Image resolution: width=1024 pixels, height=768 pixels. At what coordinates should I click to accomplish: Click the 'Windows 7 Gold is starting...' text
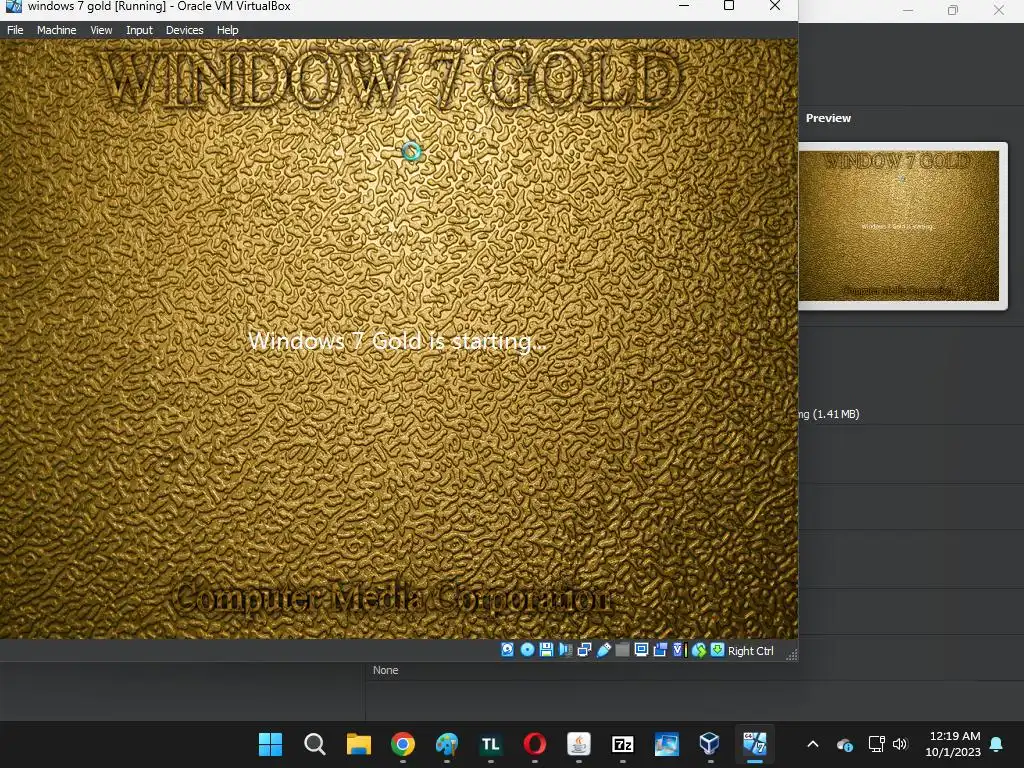[397, 341]
